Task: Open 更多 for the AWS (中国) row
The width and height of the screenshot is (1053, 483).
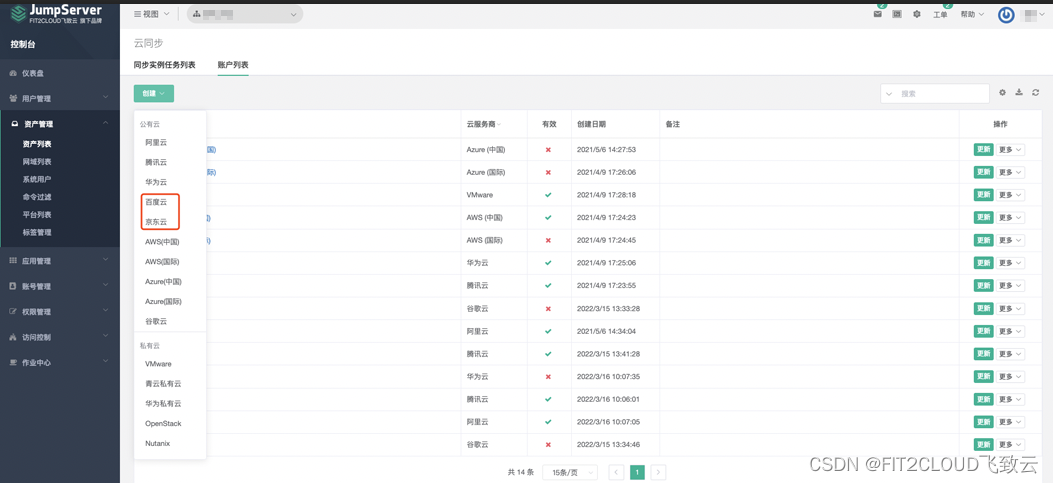Action: click(1010, 218)
